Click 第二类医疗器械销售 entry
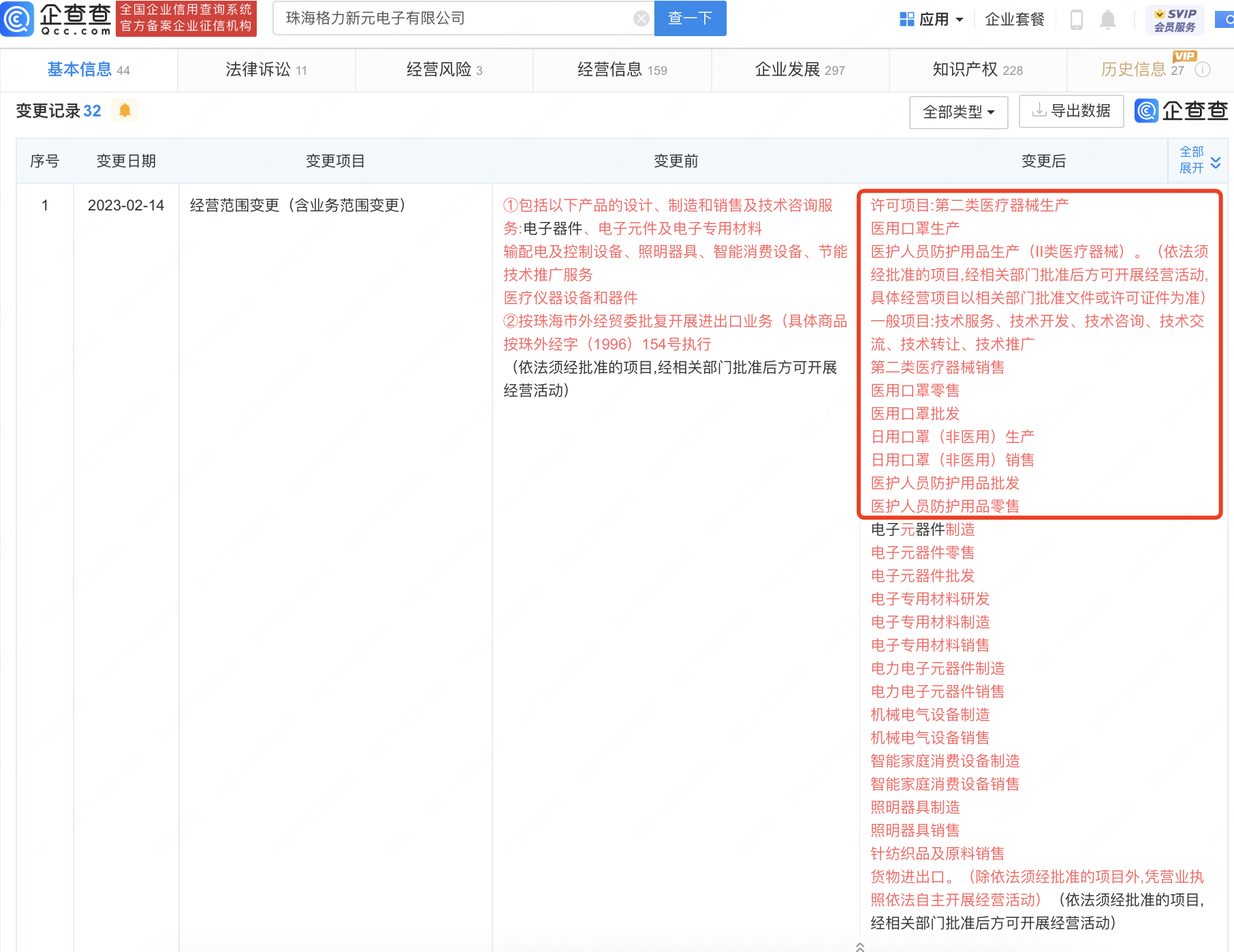This screenshot has height=952, width=1234. 938,368
